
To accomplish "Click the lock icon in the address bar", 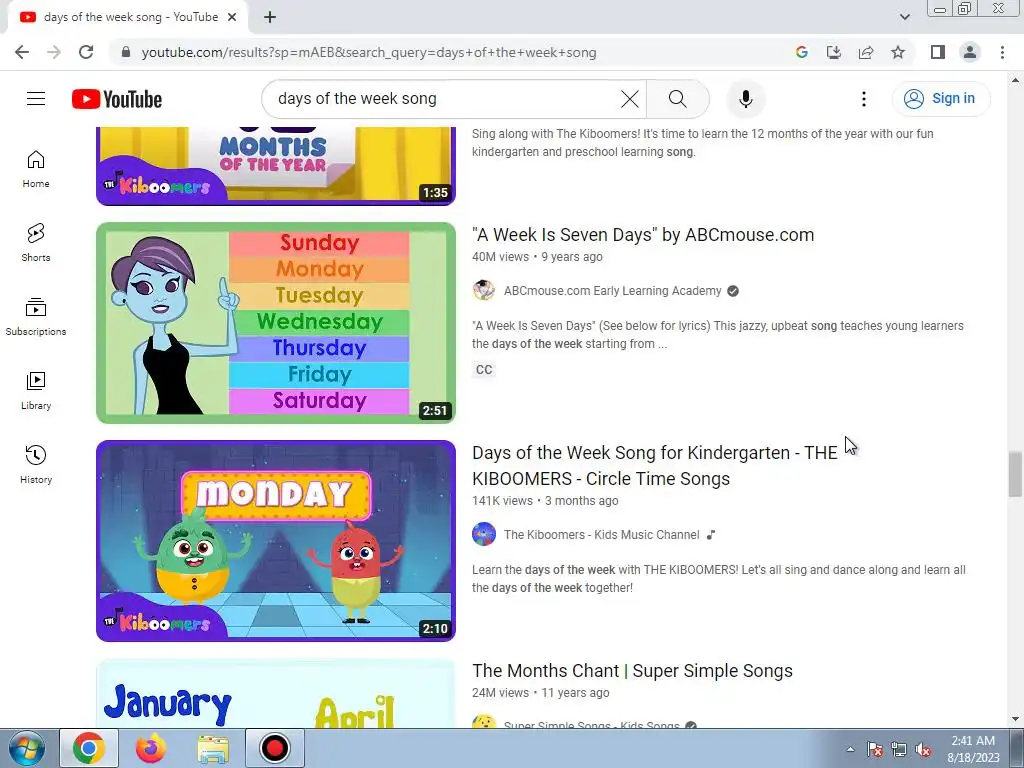I will pos(126,52).
